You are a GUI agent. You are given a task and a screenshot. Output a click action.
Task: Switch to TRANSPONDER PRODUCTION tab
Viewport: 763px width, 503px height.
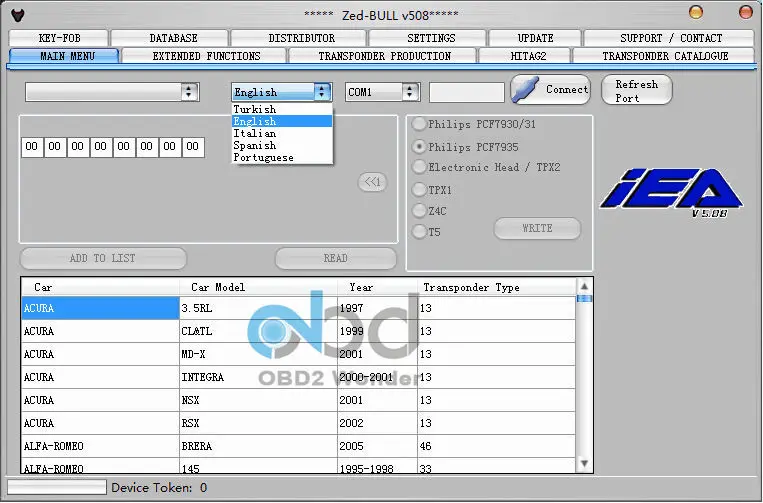click(382, 56)
